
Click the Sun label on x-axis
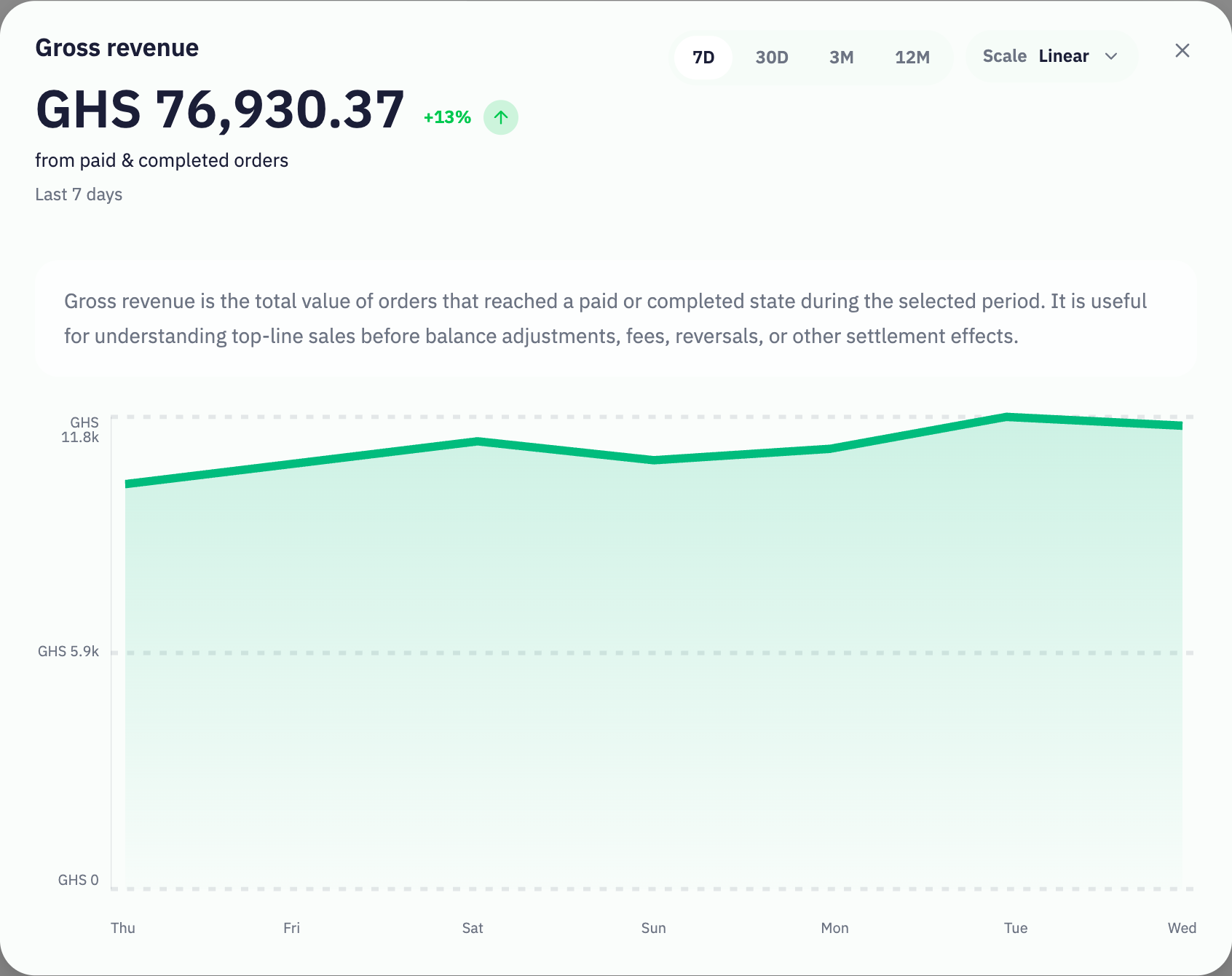pyautogui.click(x=653, y=928)
